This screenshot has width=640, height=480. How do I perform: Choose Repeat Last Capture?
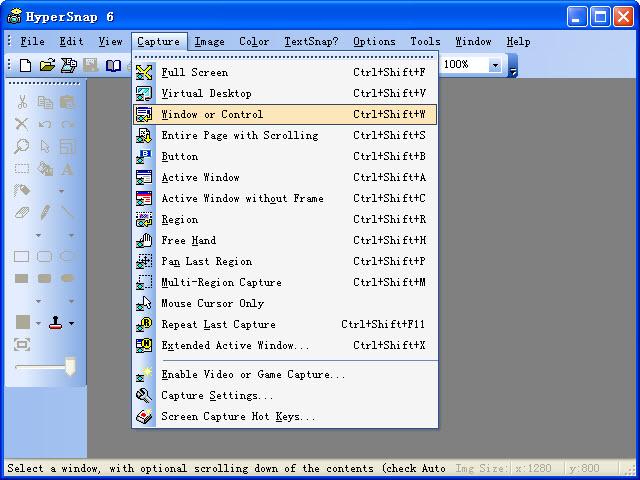285,324
